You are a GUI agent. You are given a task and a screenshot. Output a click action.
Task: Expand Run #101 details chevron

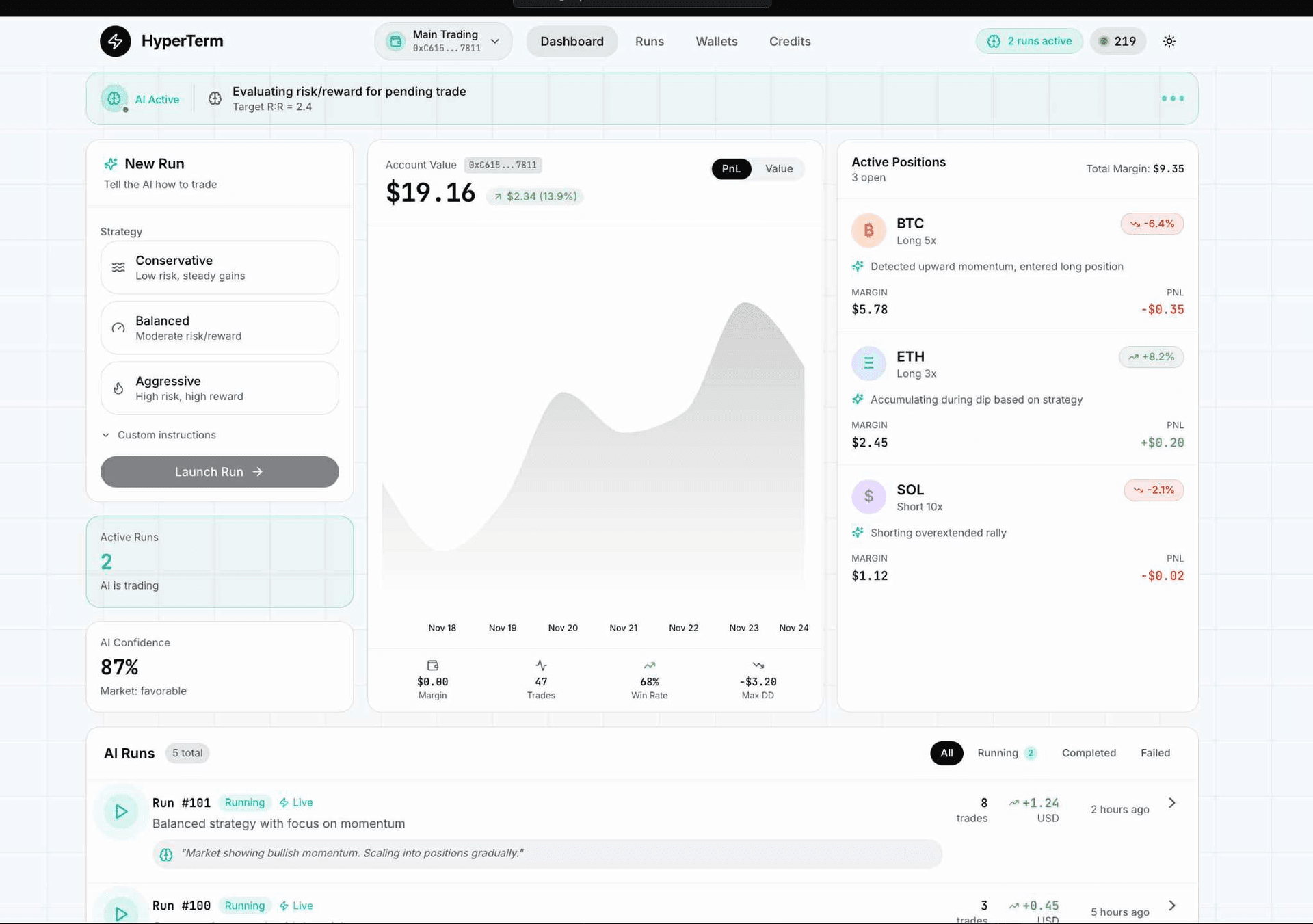point(1172,803)
